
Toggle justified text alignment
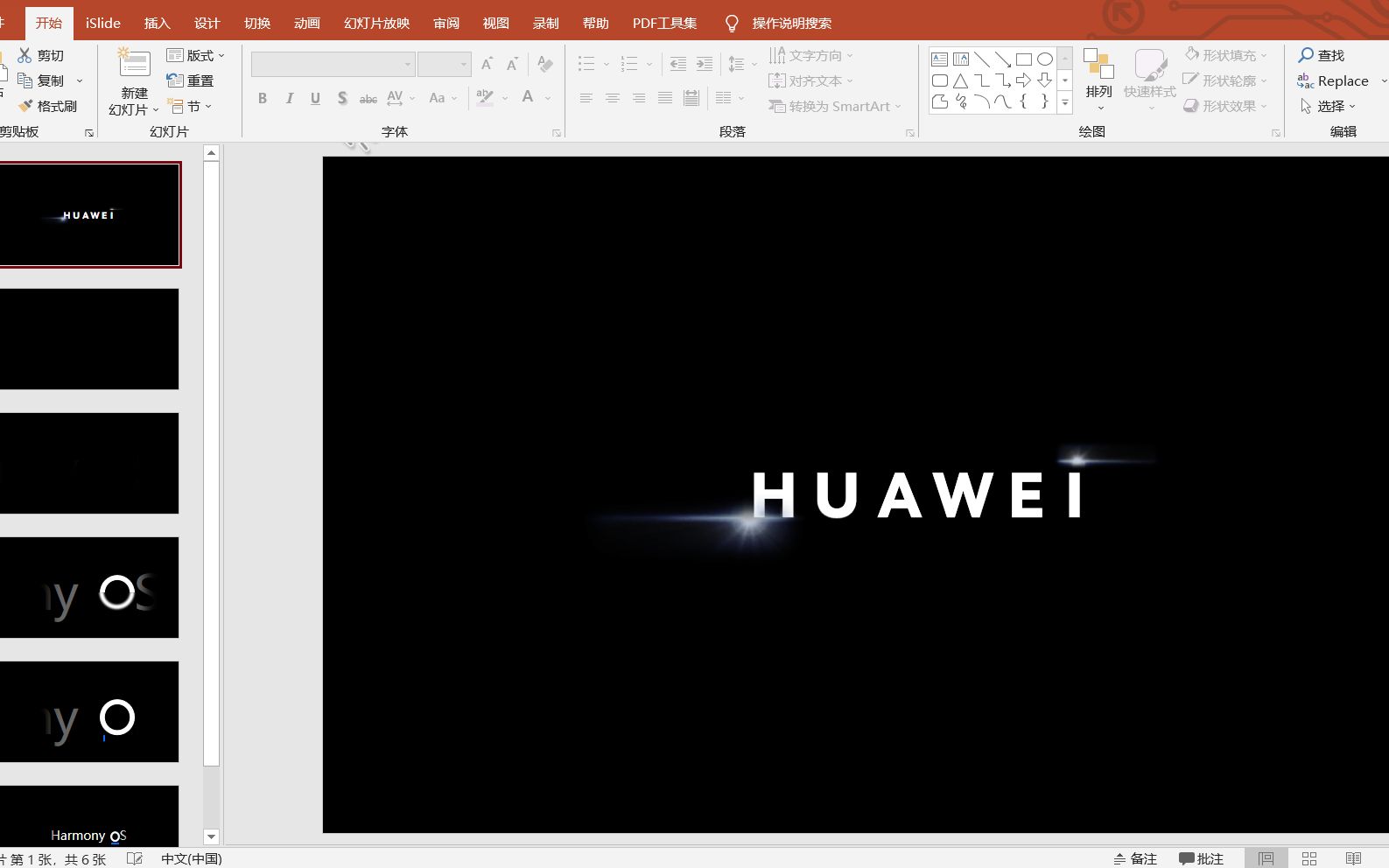(x=665, y=98)
